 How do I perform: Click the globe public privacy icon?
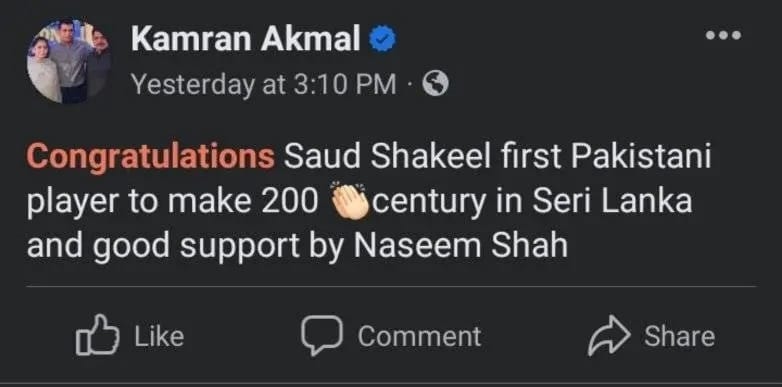coord(435,84)
